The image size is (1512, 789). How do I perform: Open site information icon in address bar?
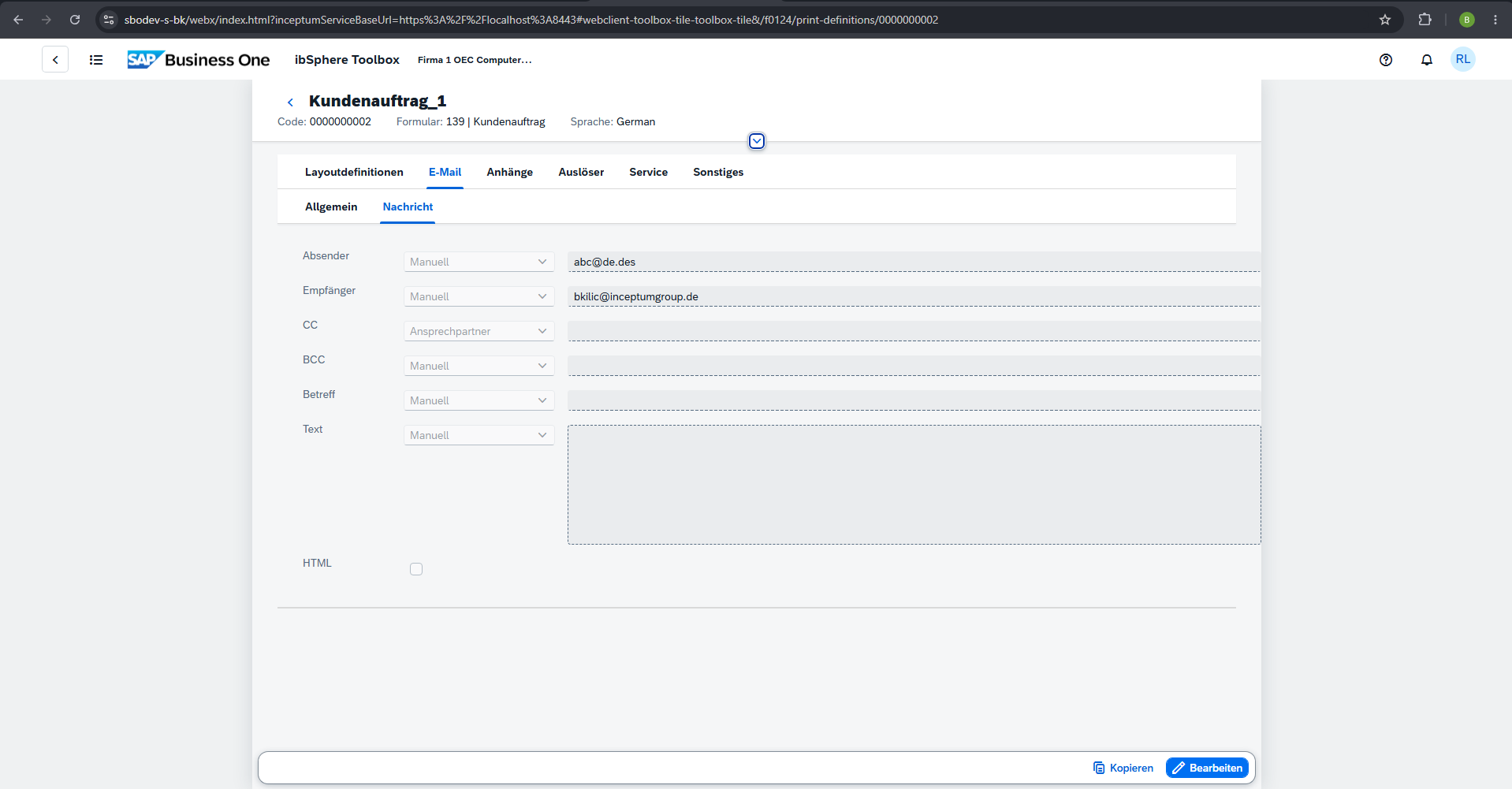(x=110, y=20)
